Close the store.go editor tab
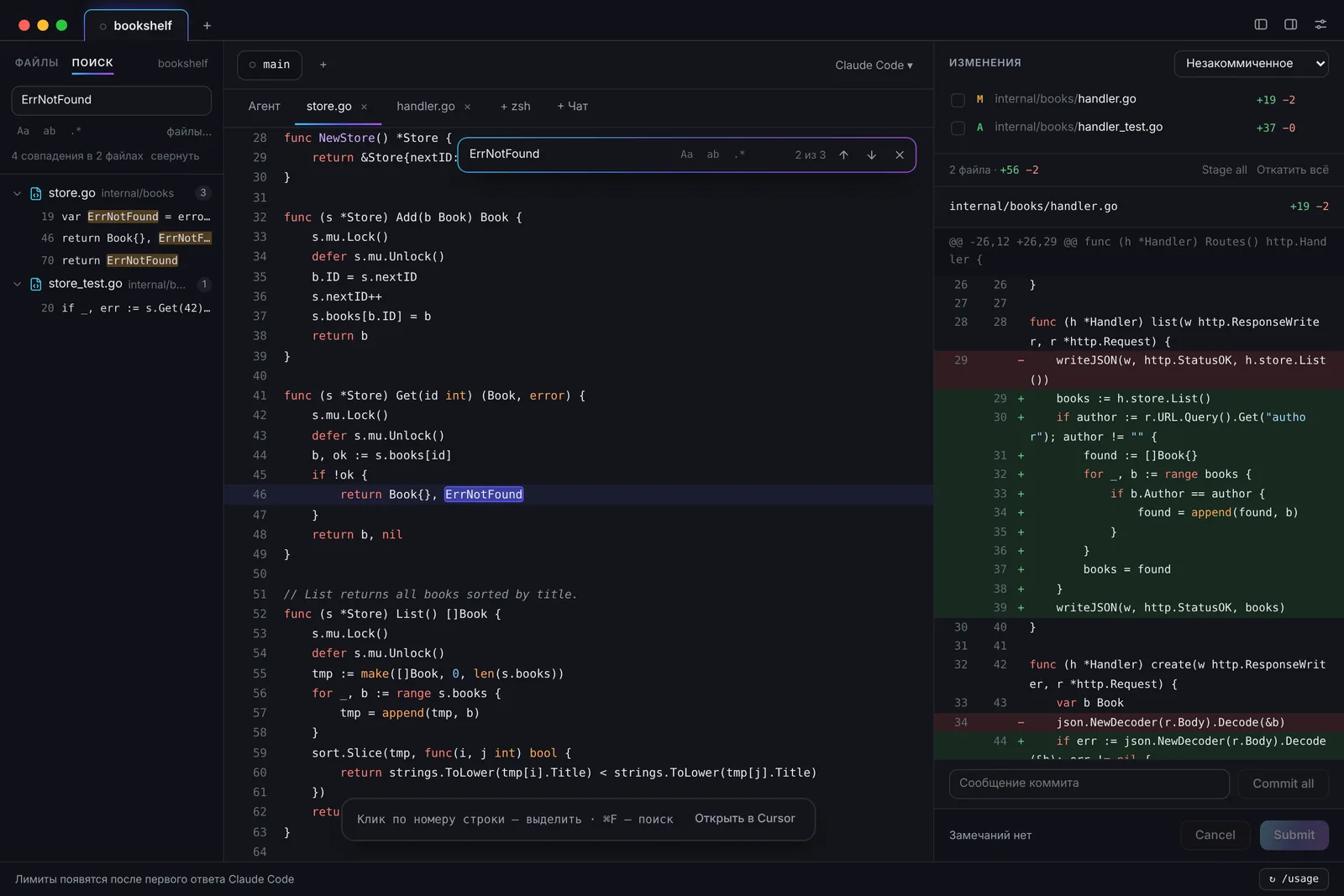The width and height of the screenshot is (1344, 896). 364,107
